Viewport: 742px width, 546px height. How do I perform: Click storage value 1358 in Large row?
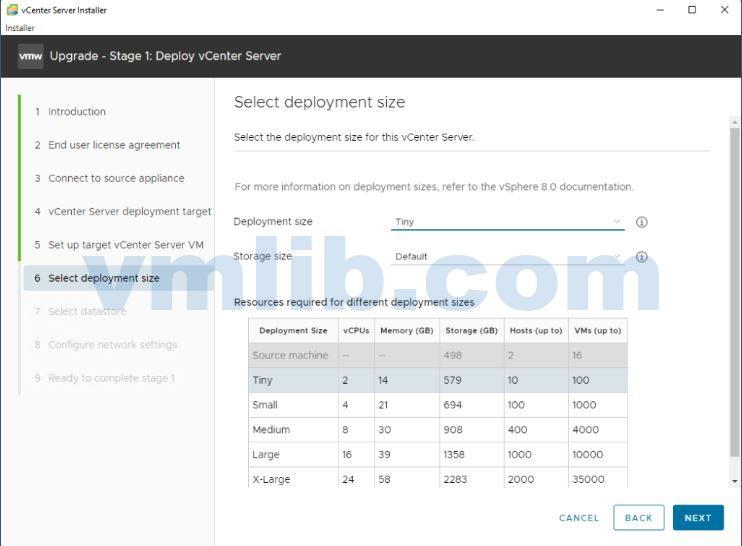[454, 455]
